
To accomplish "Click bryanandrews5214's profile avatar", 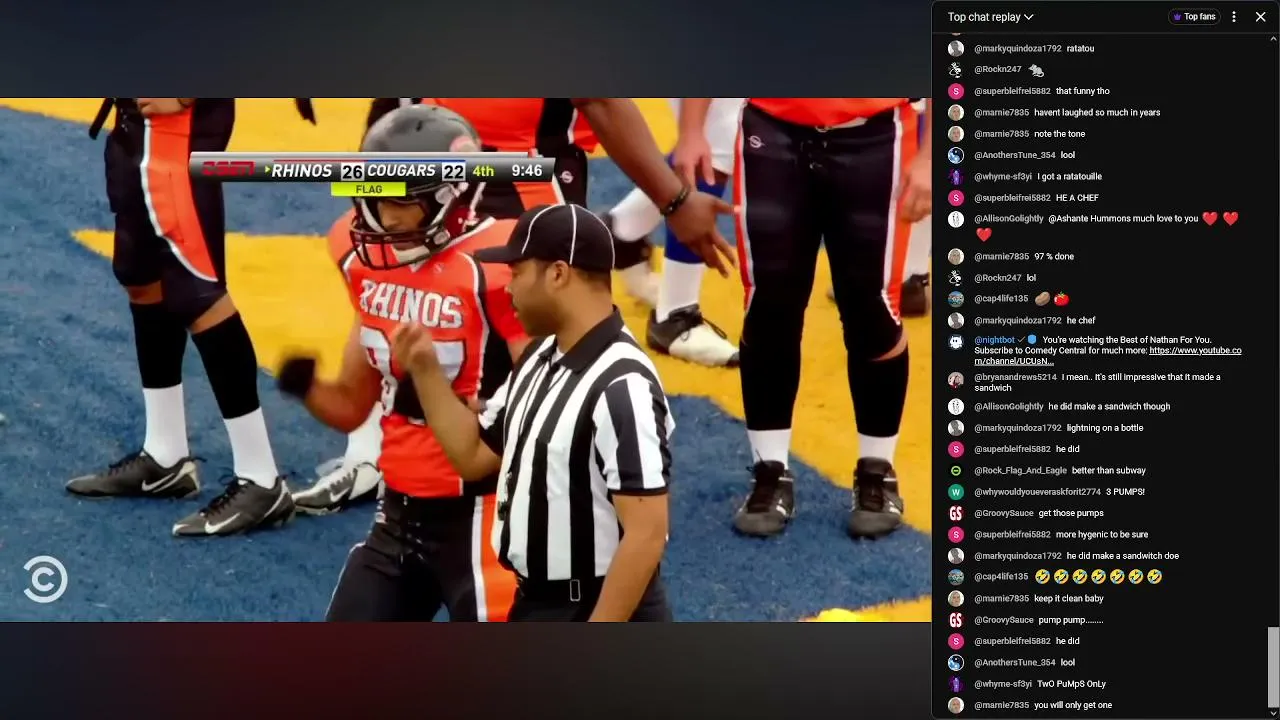I will [956, 379].
